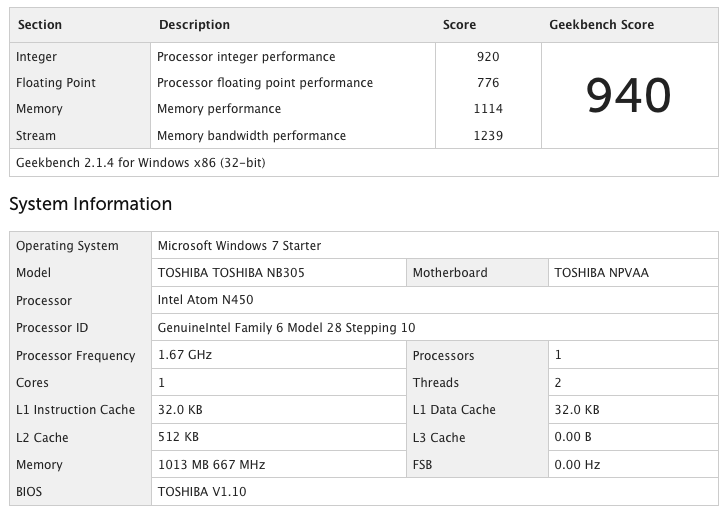Click the 1.67 GHz frequency value
The image size is (726, 514).
coord(185,355)
